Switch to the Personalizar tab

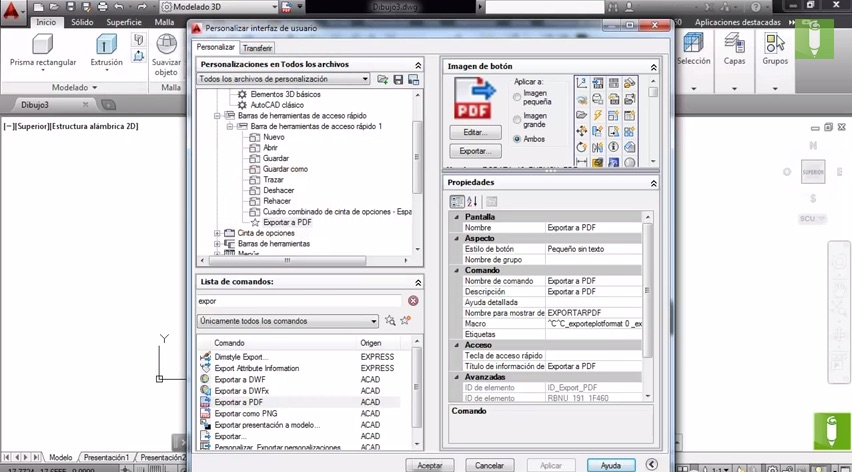pyautogui.click(x=215, y=47)
